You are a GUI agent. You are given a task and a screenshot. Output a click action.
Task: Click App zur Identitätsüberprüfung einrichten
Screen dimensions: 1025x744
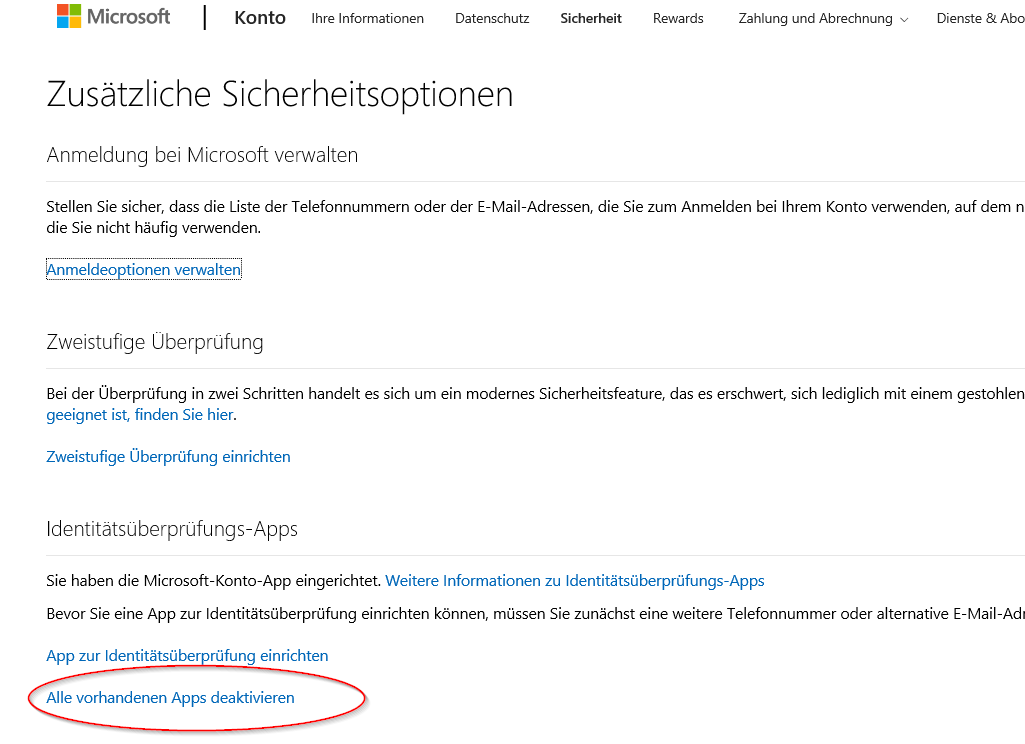187,656
